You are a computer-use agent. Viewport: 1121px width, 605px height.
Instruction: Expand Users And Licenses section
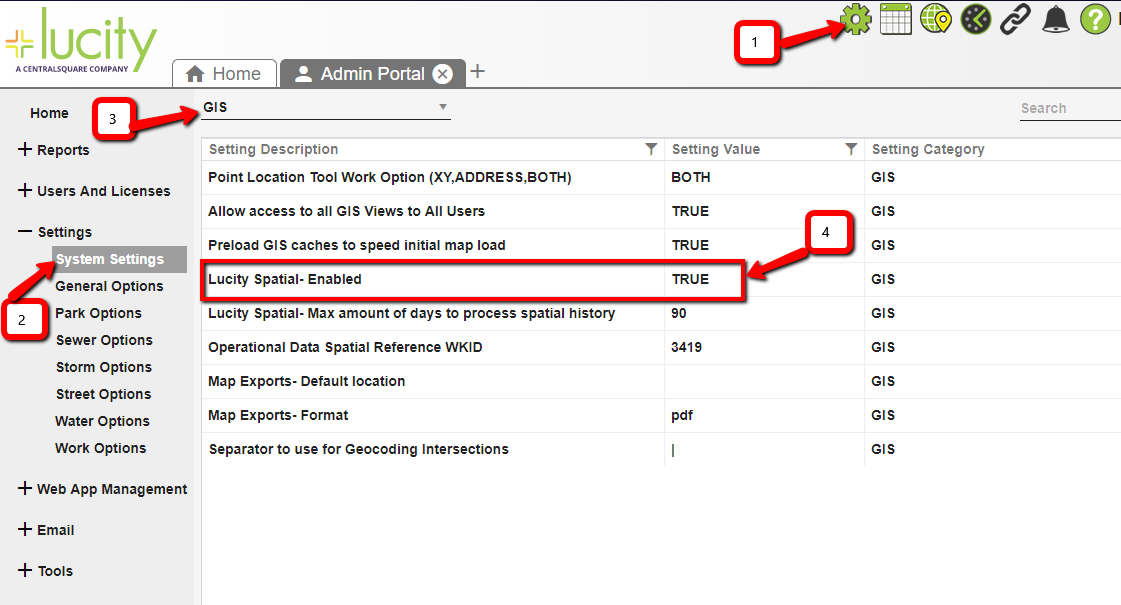tap(94, 191)
